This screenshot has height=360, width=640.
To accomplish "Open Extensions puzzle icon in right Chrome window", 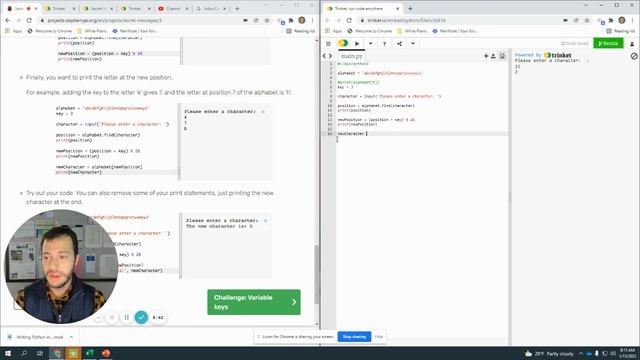I will pos(611,20).
